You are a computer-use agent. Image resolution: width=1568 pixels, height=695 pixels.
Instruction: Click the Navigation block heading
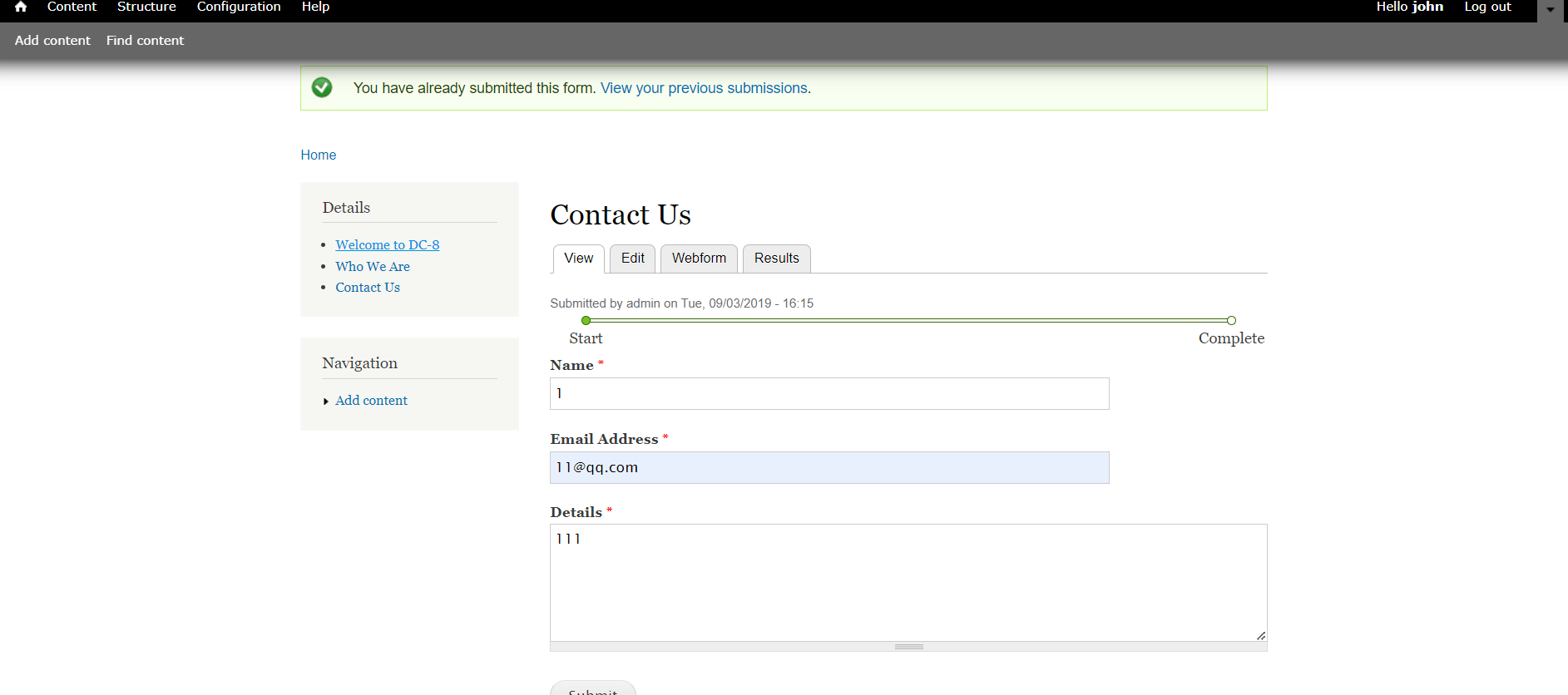tap(359, 363)
